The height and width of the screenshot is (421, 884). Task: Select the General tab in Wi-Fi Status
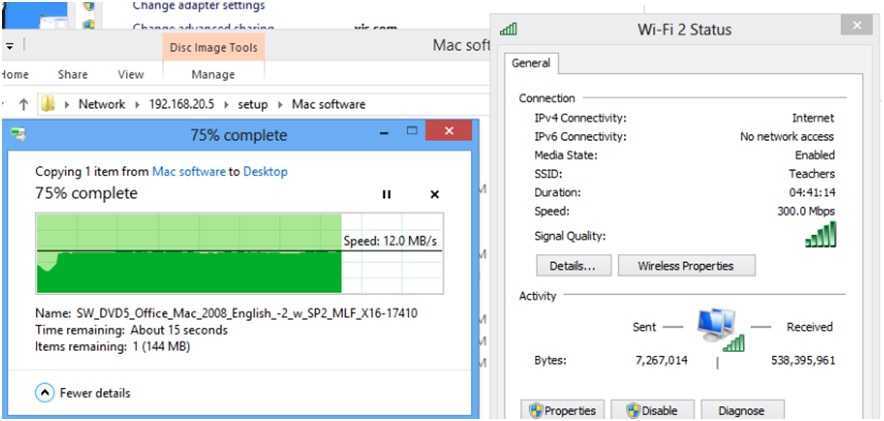pyautogui.click(x=531, y=64)
